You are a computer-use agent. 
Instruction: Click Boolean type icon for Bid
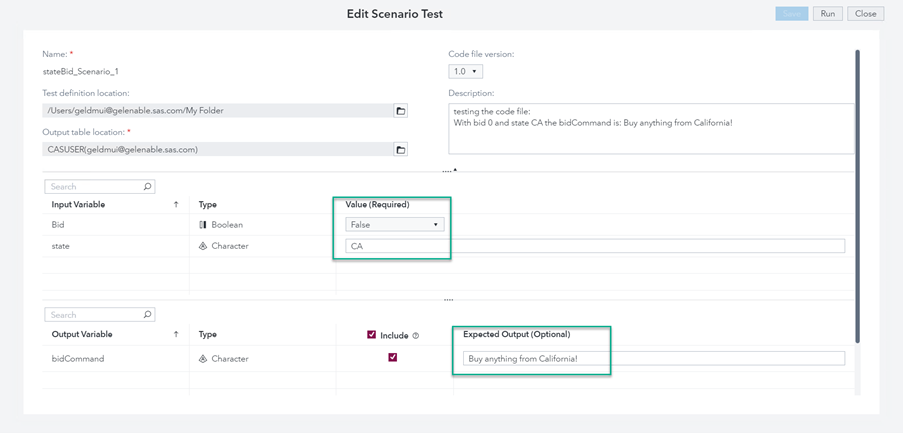click(203, 225)
